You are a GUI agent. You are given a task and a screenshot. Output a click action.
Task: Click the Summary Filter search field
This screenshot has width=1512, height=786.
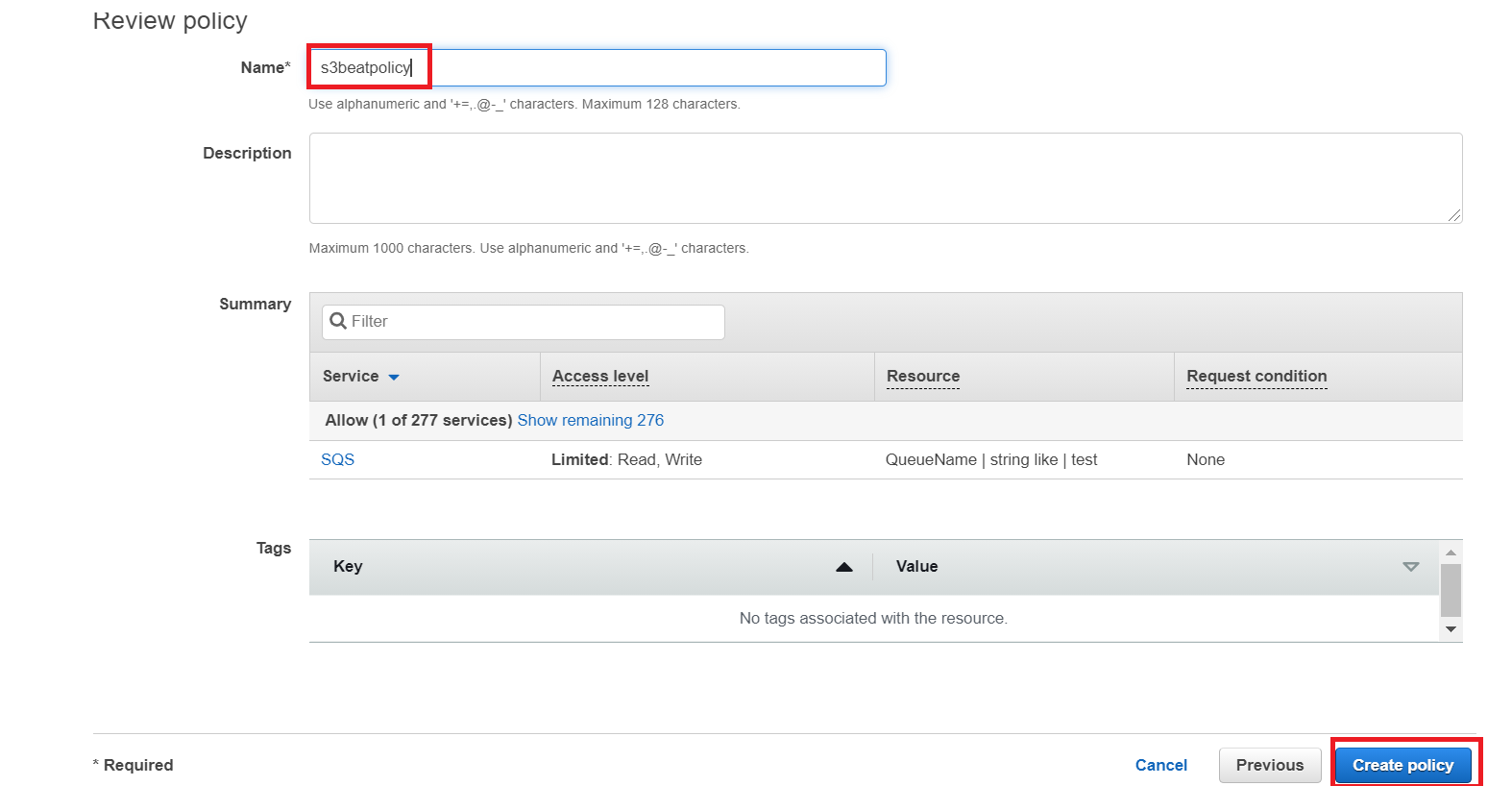533,322
